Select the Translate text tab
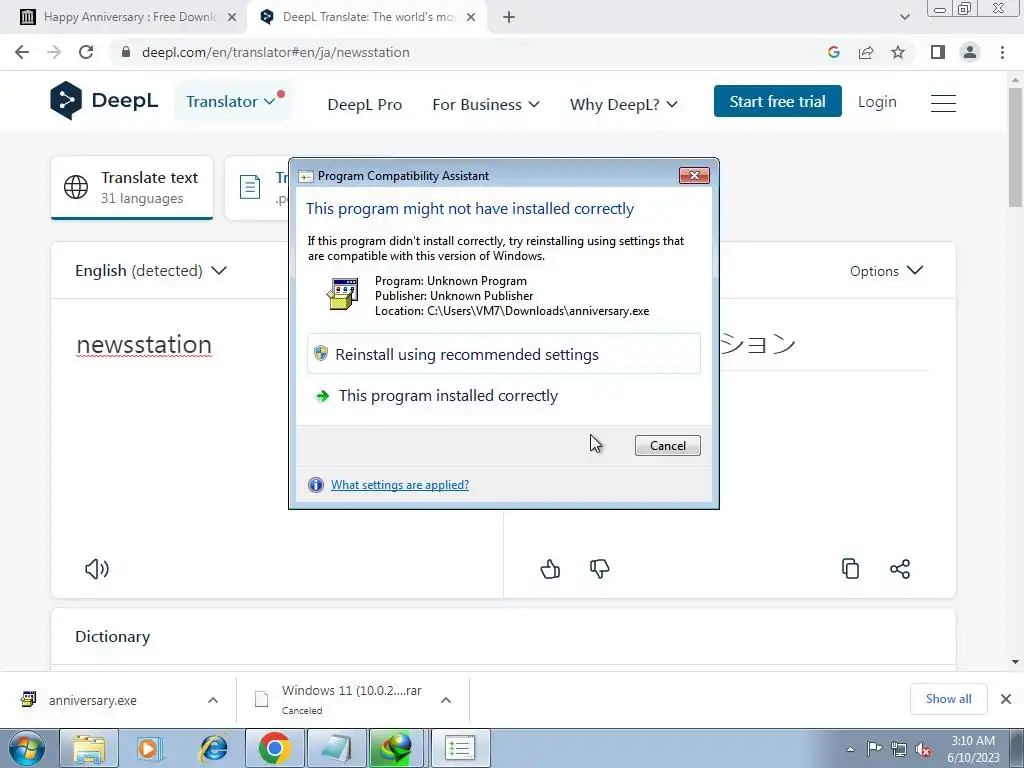 (x=132, y=187)
